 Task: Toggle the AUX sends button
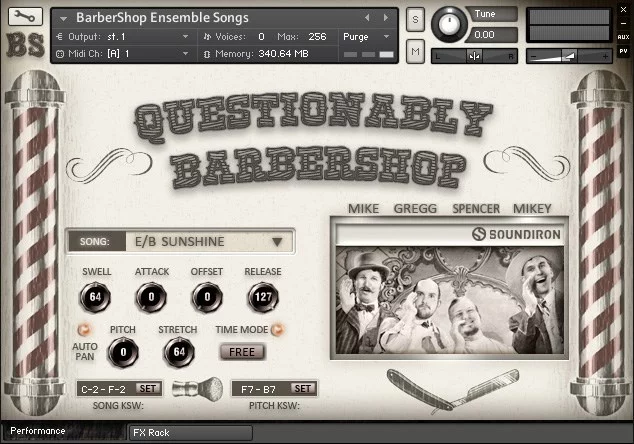tap(623, 37)
